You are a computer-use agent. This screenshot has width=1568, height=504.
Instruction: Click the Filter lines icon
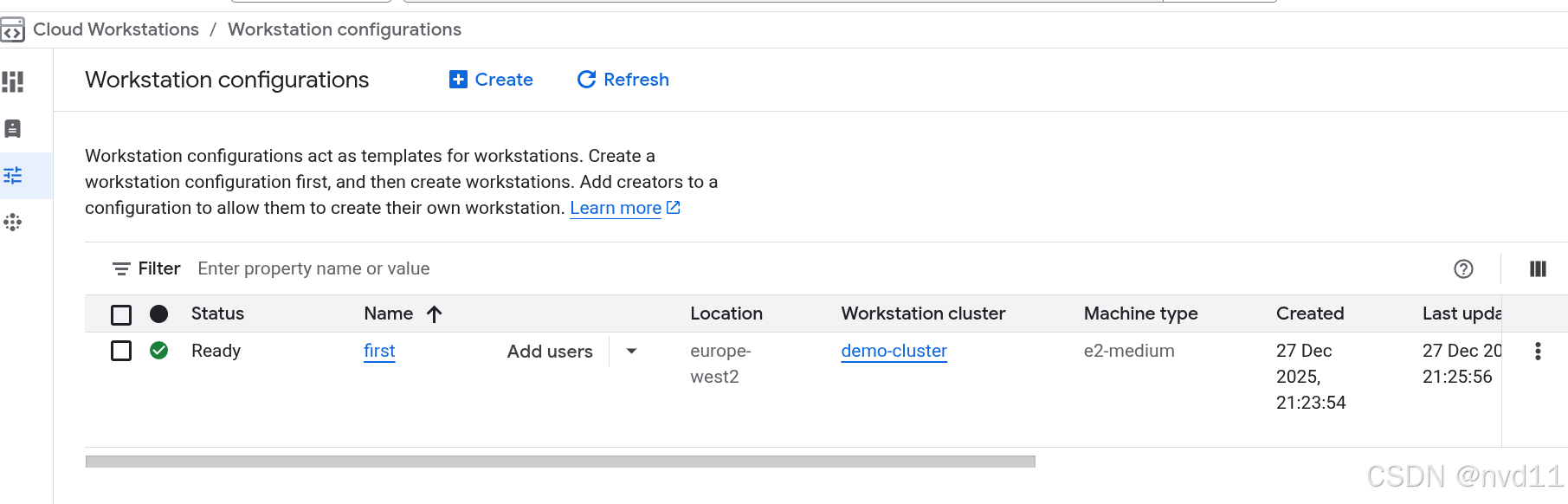121,269
